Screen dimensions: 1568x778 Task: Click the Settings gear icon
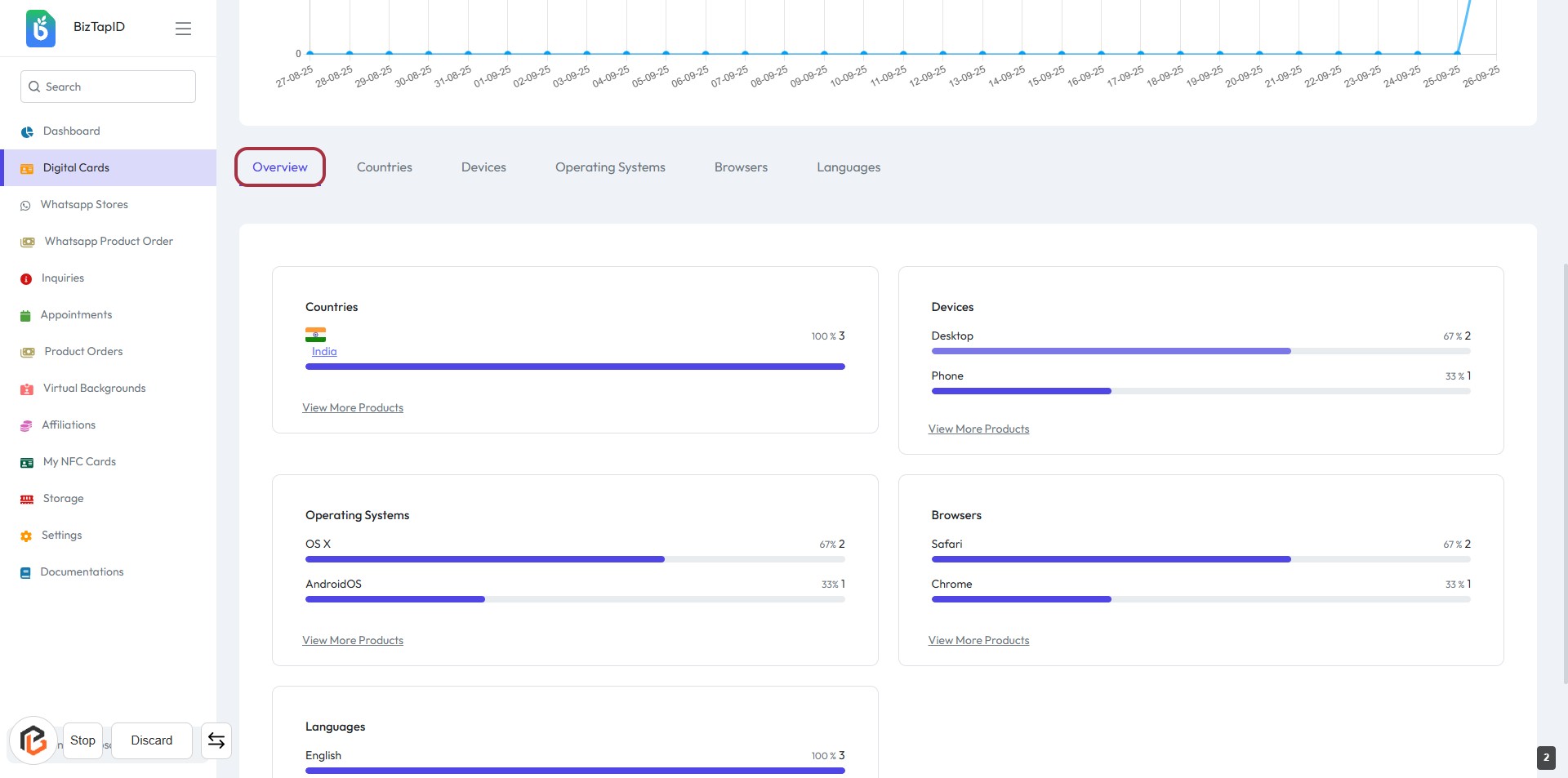click(26, 536)
